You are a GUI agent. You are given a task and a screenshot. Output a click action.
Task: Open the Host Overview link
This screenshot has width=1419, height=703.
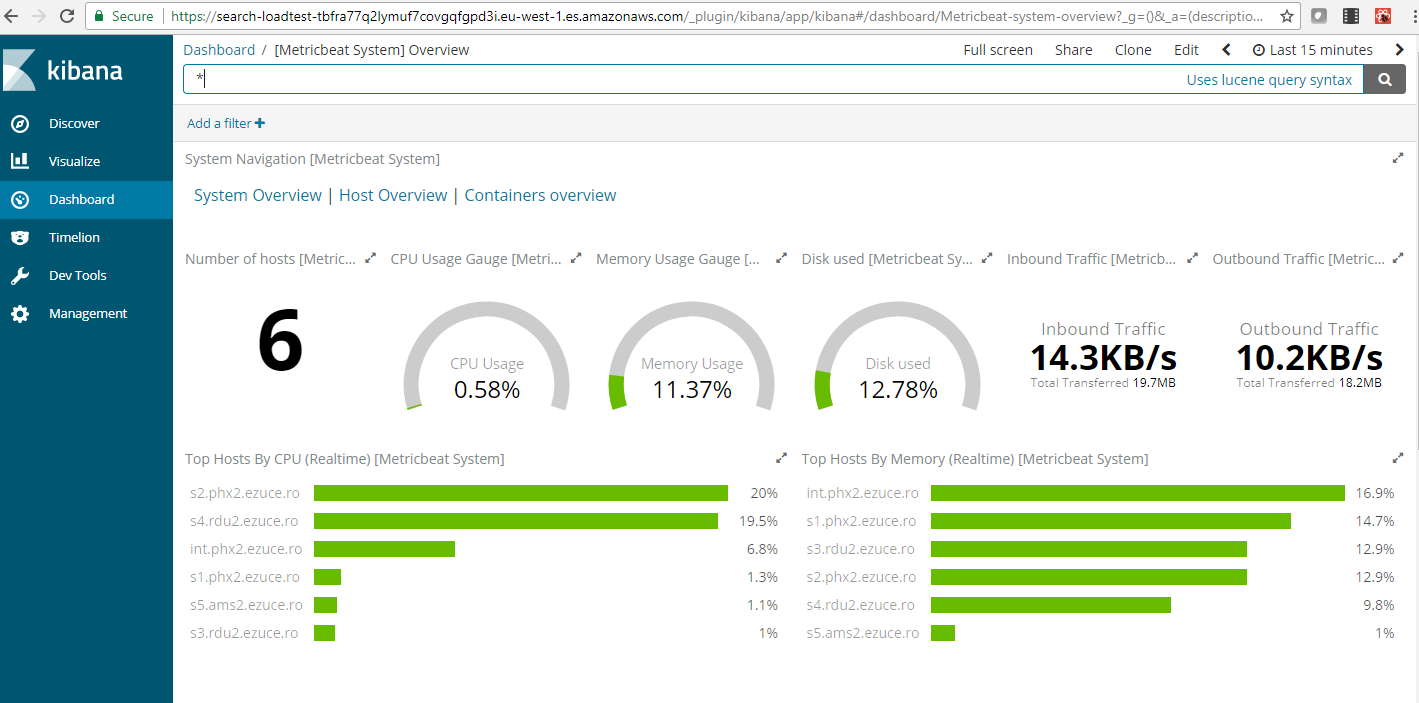coord(393,195)
